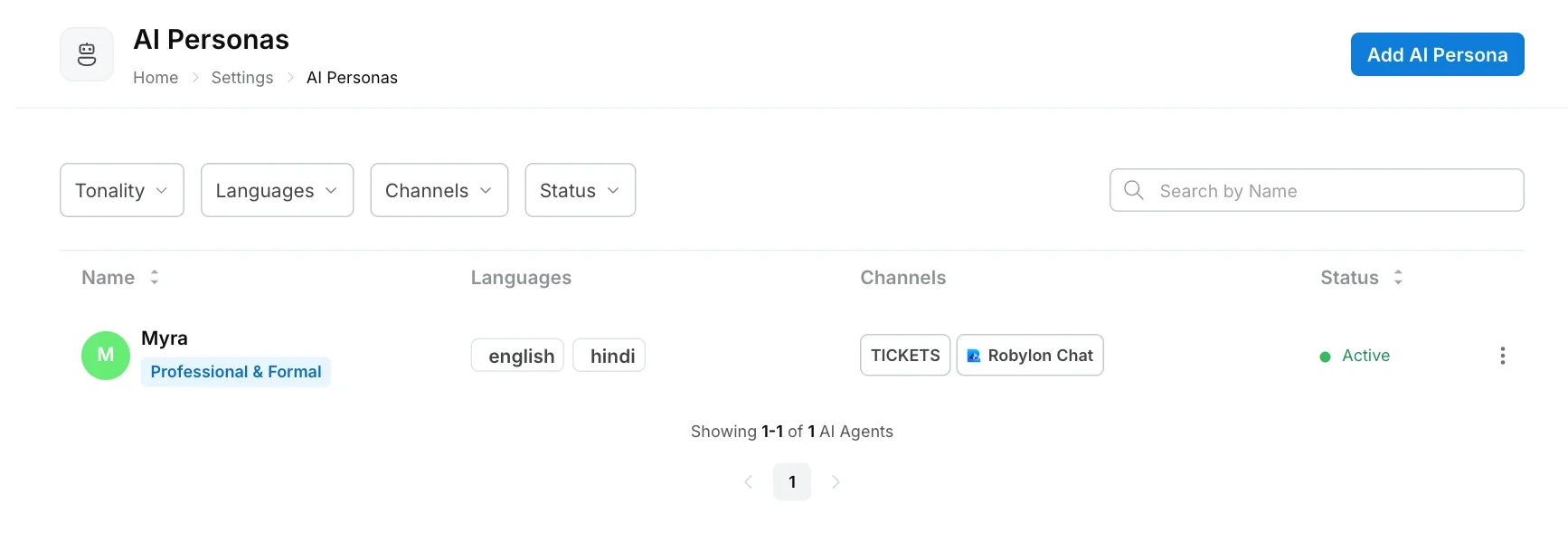Go to next page arrow
This screenshot has height=533, width=1568.
(x=836, y=481)
